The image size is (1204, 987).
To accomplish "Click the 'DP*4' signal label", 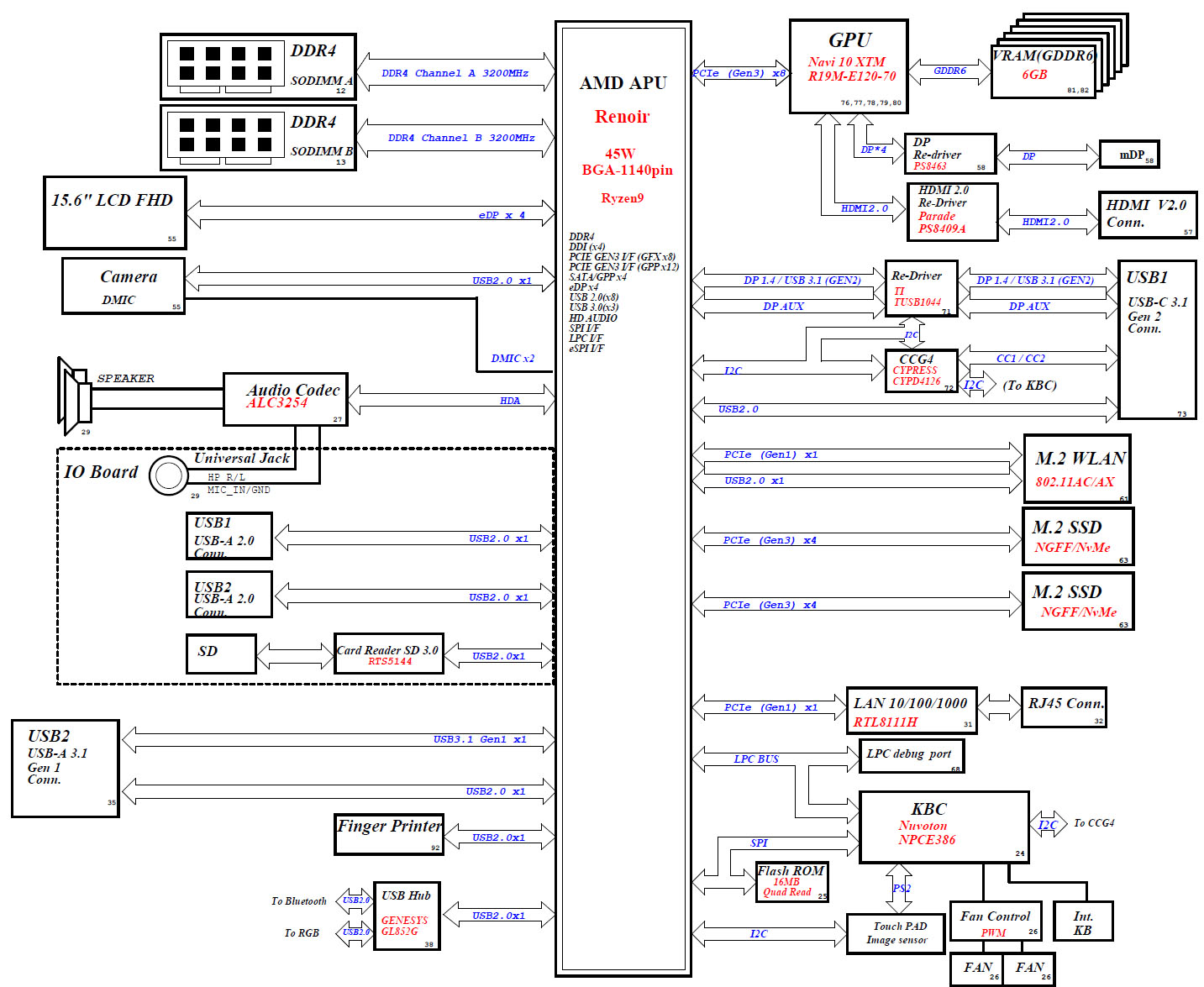I will point(874,150).
